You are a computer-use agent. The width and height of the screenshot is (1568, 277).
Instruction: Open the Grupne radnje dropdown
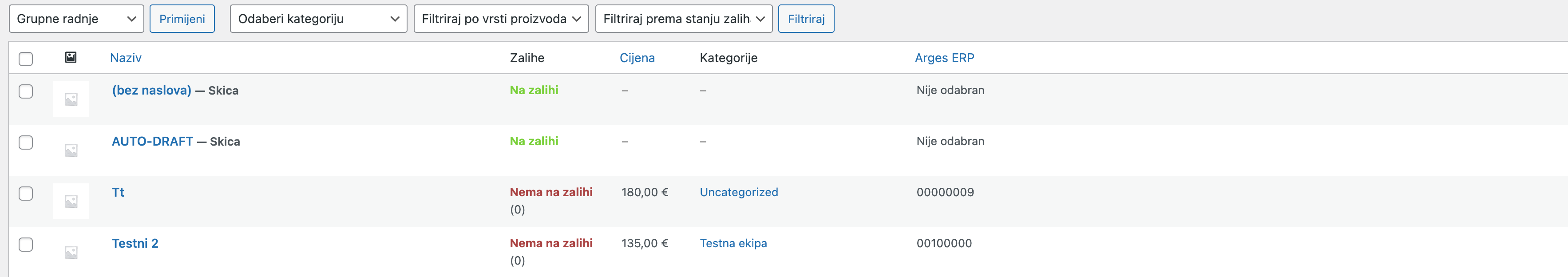pos(75,19)
